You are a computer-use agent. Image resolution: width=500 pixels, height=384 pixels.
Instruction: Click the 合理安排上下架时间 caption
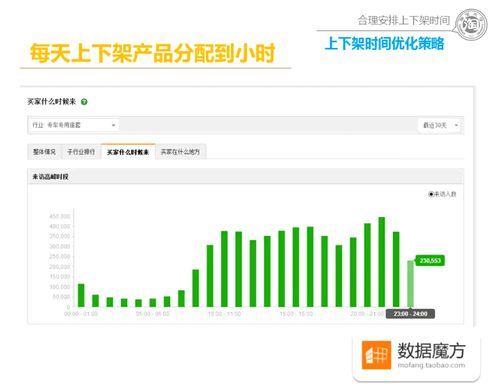pyautogui.click(x=404, y=20)
